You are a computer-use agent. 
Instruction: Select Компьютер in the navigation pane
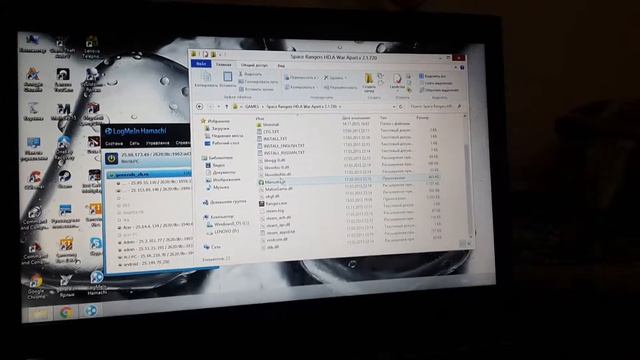click(x=219, y=217)
